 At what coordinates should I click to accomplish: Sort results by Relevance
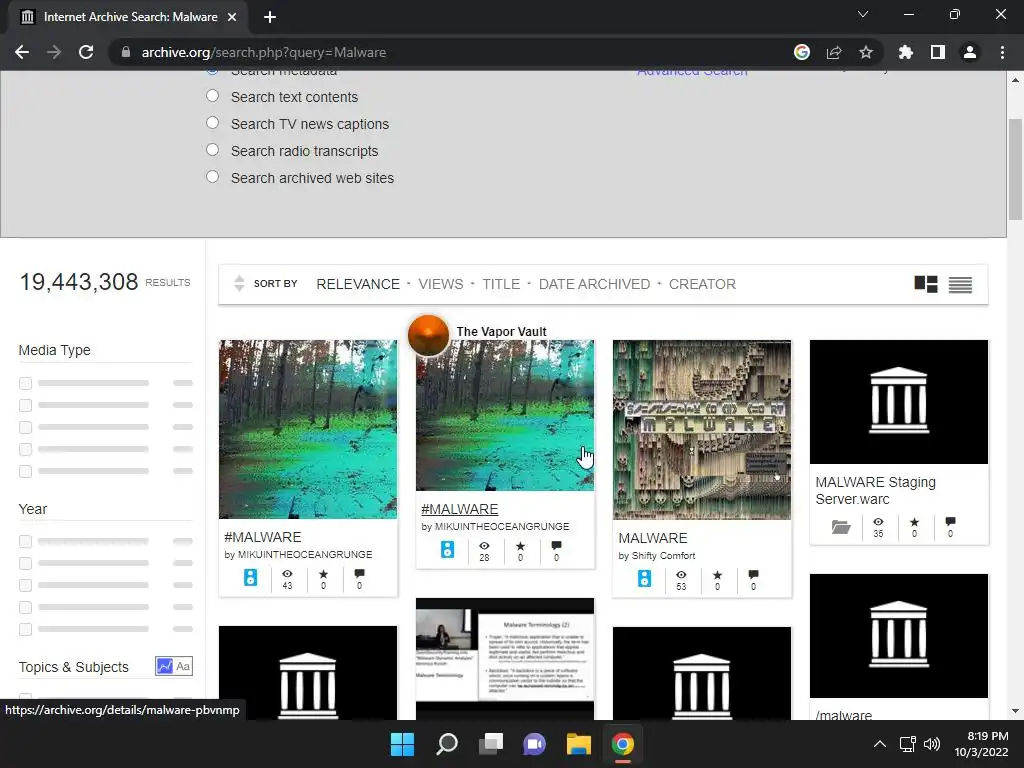(358, 284)
